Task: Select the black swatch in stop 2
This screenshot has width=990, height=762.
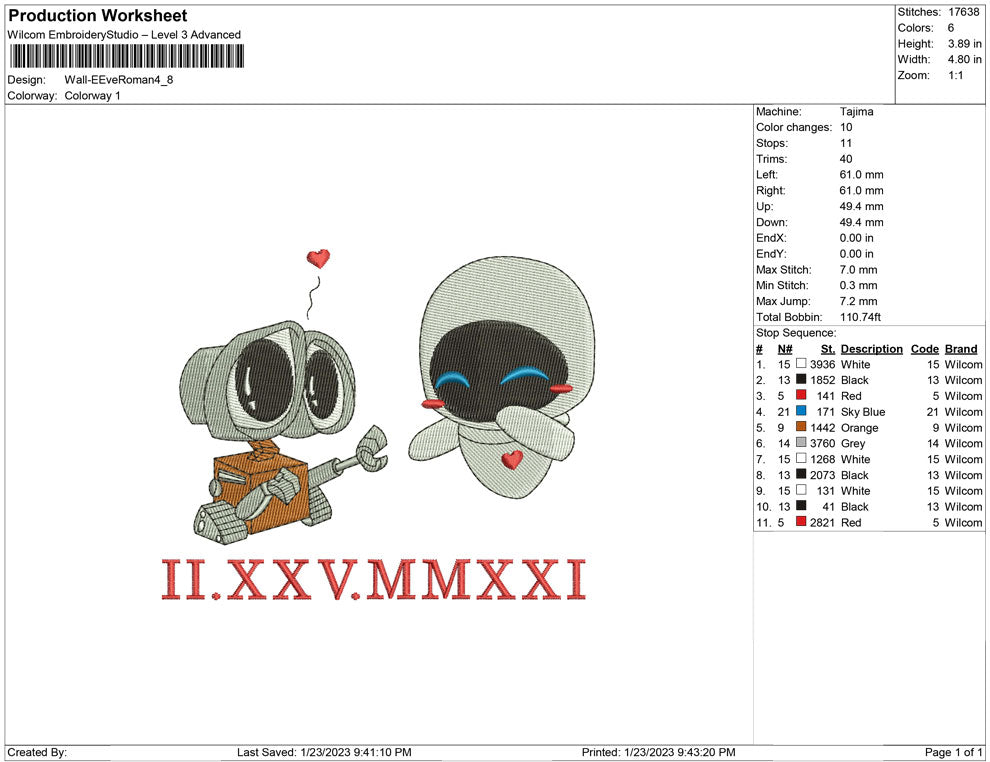Action: (801, 379)
